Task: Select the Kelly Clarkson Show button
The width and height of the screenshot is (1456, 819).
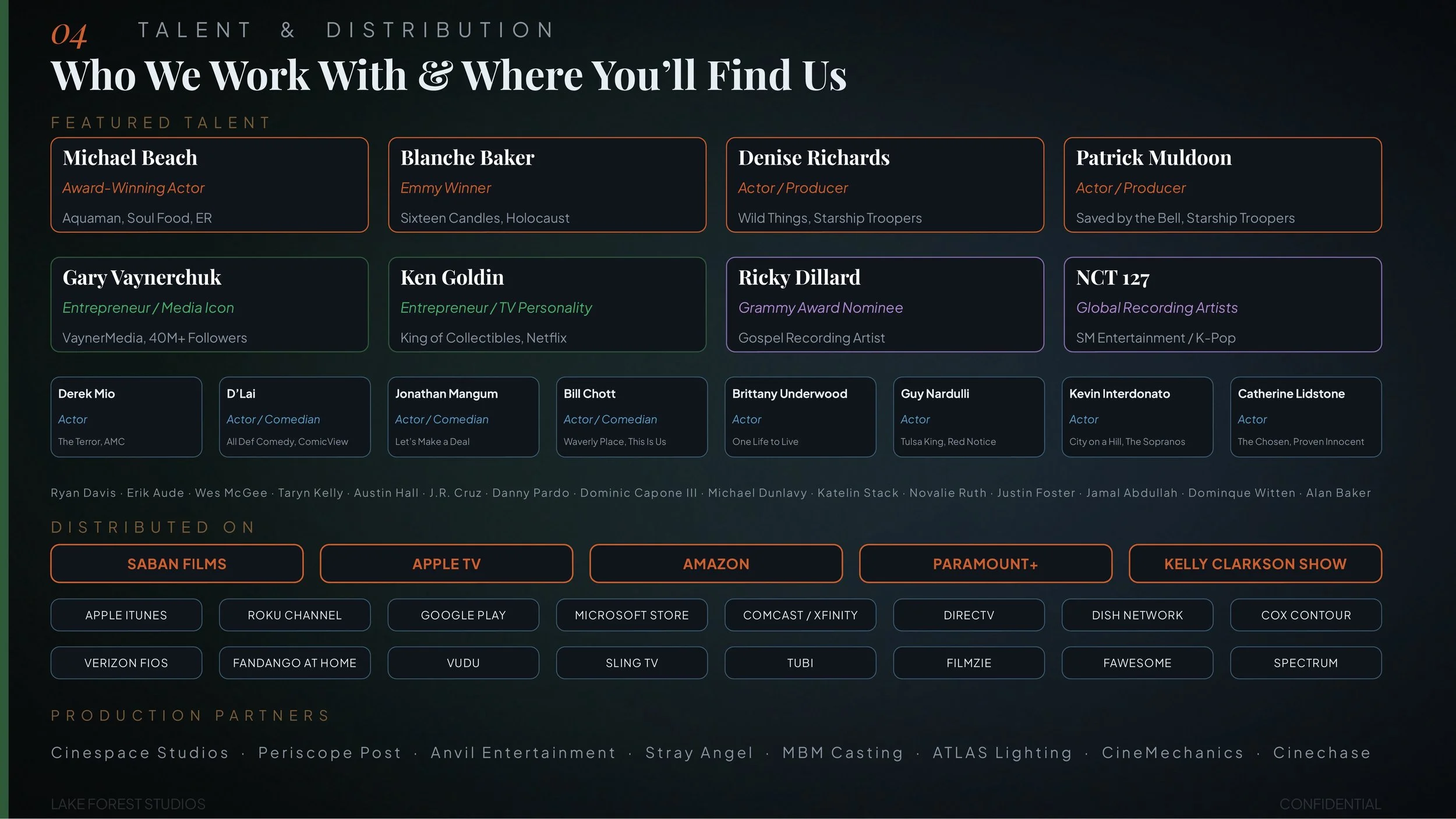Action: pyautogui.click(x=1256, y=563)
